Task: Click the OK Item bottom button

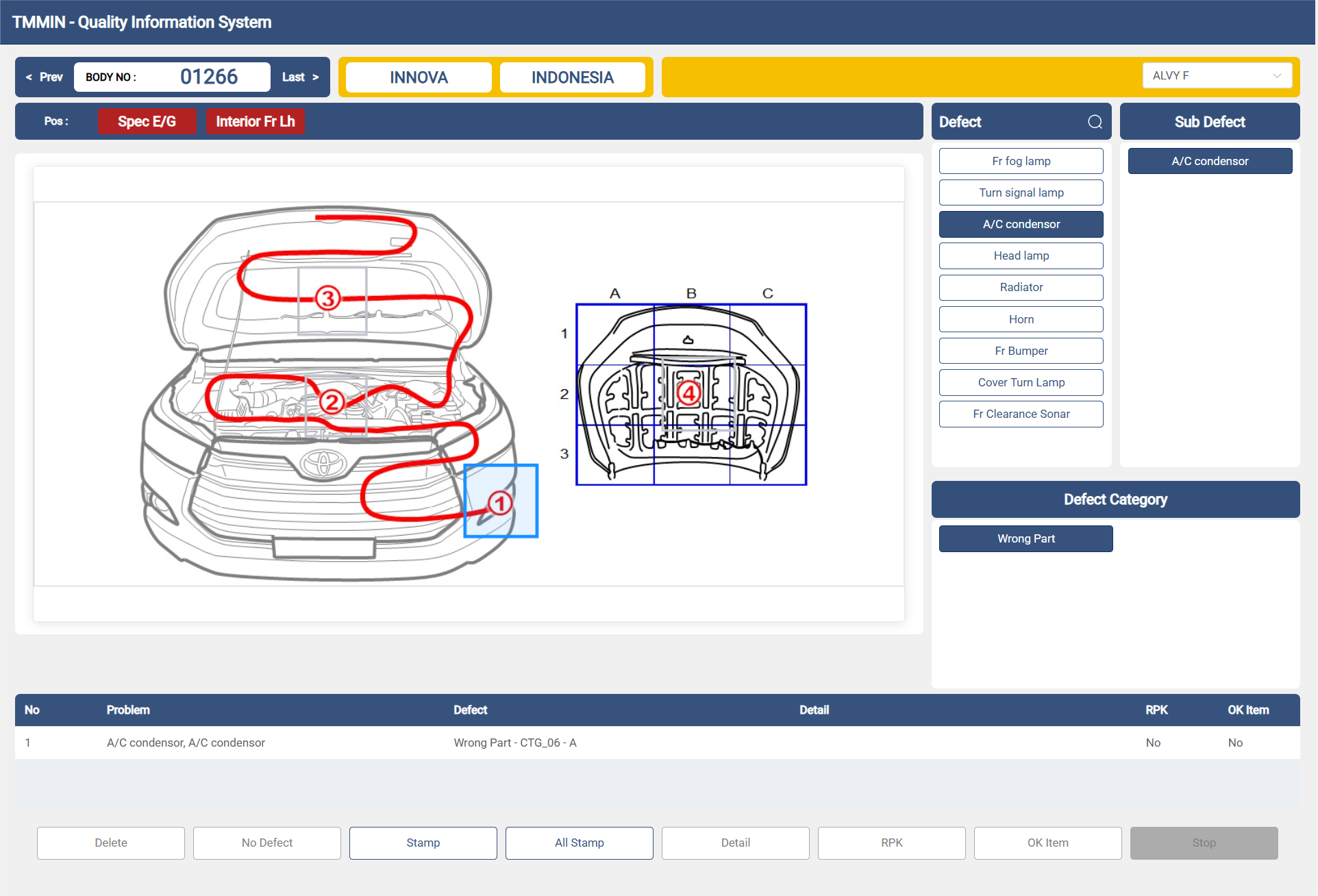Action: (1048, 843)
